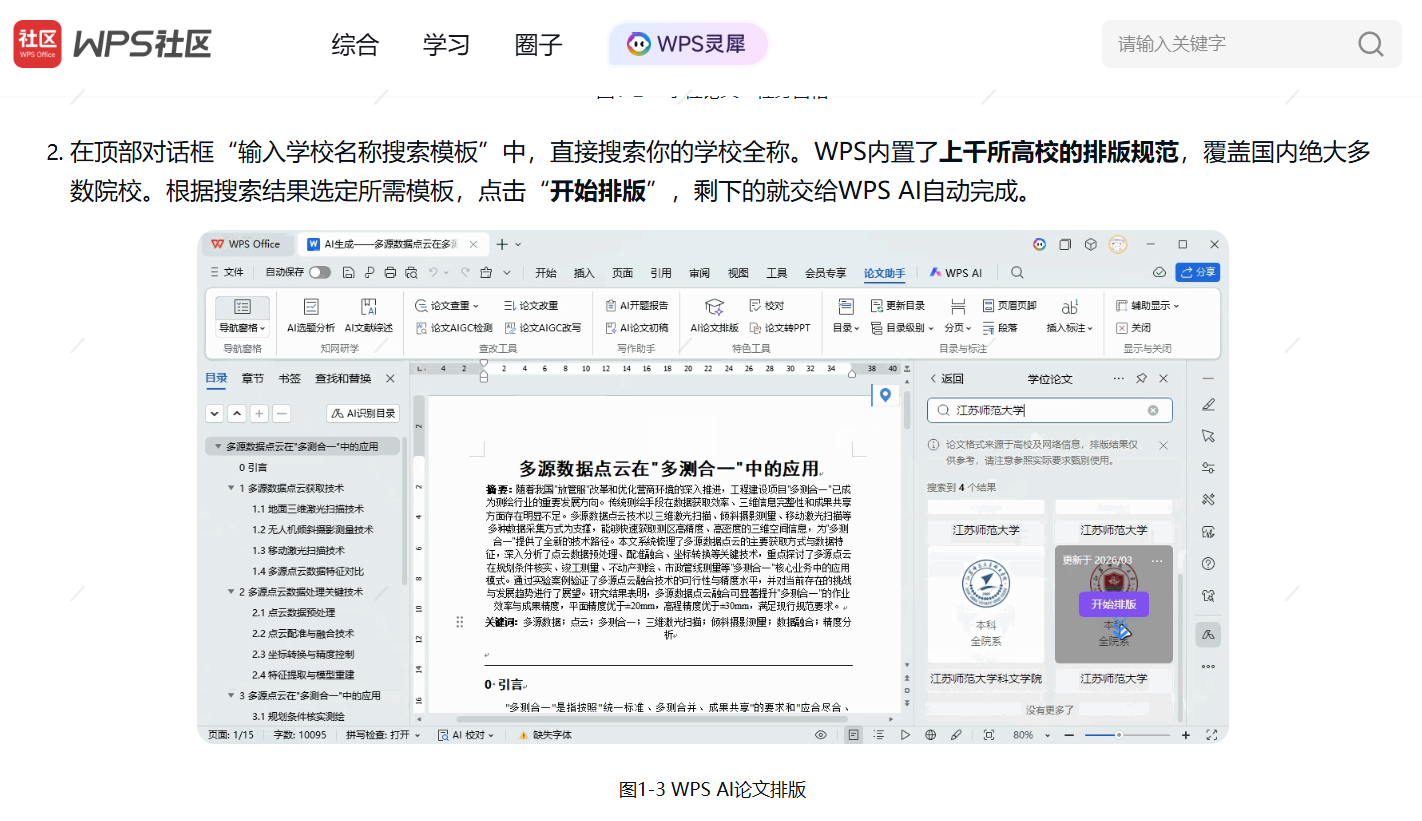Click the AI识别目录 button
The height and width of the screenshot is (821, 1422).
click(x=363, y=413)
